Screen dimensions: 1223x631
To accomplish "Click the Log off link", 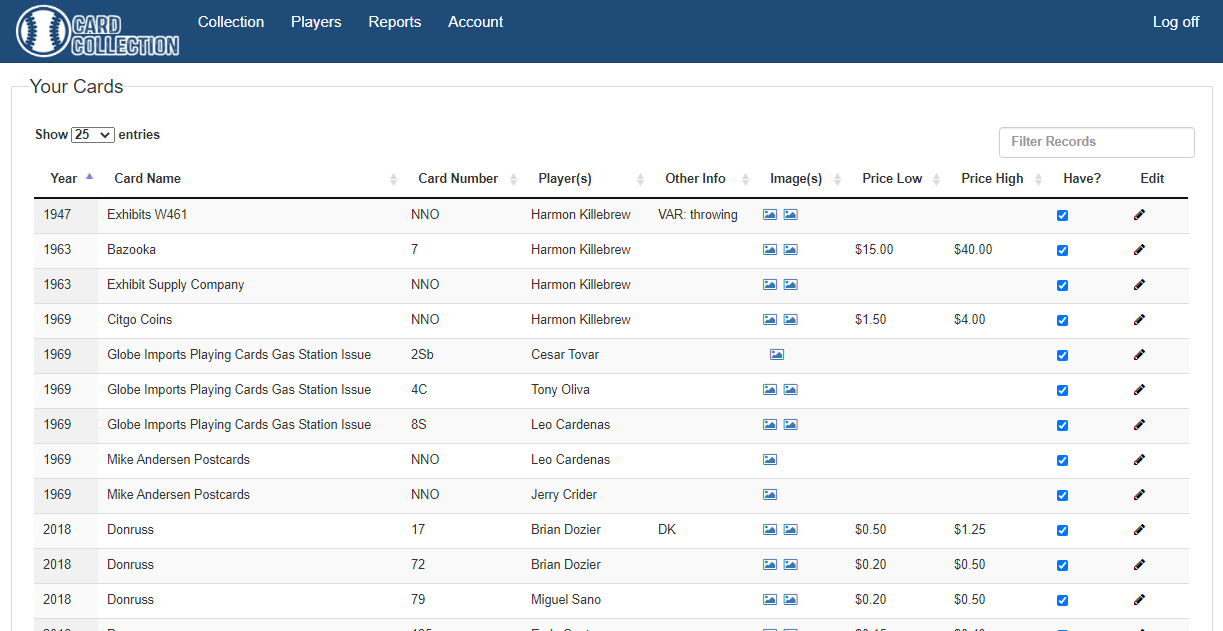I will tap(1175, 22).
